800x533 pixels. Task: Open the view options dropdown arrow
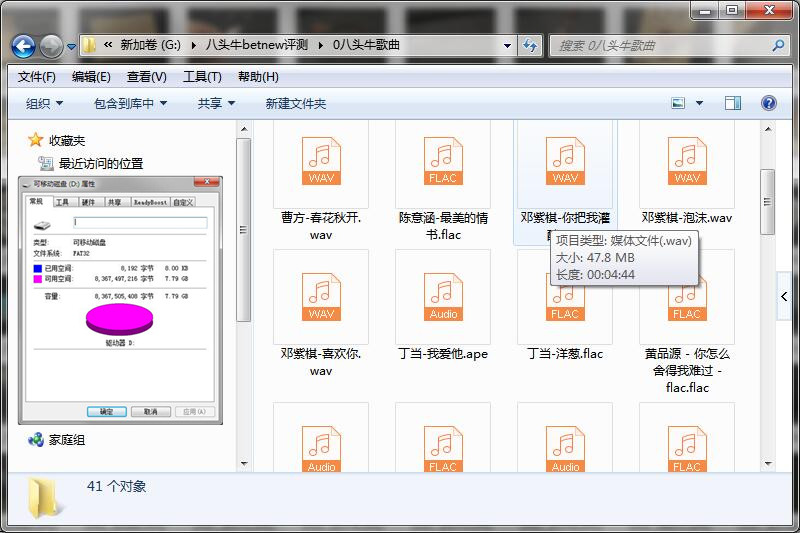(699, 104)
